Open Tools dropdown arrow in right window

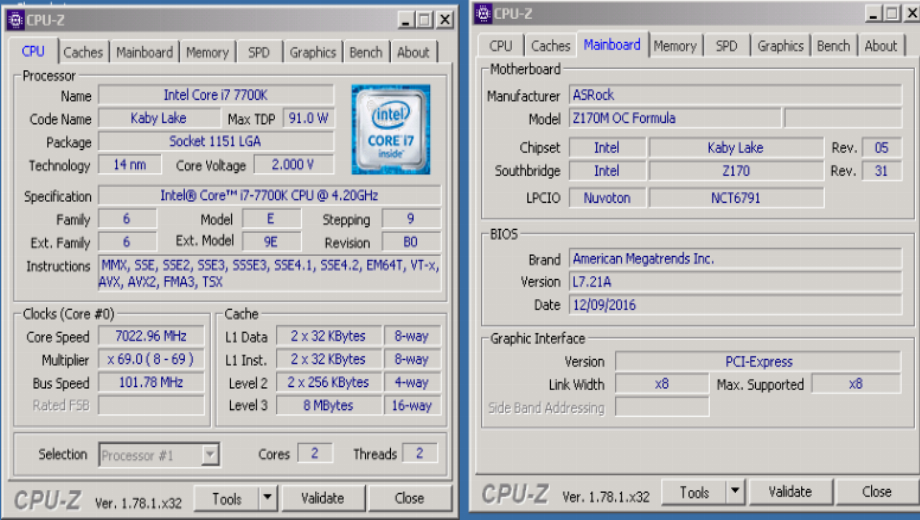tap(735, 492)
